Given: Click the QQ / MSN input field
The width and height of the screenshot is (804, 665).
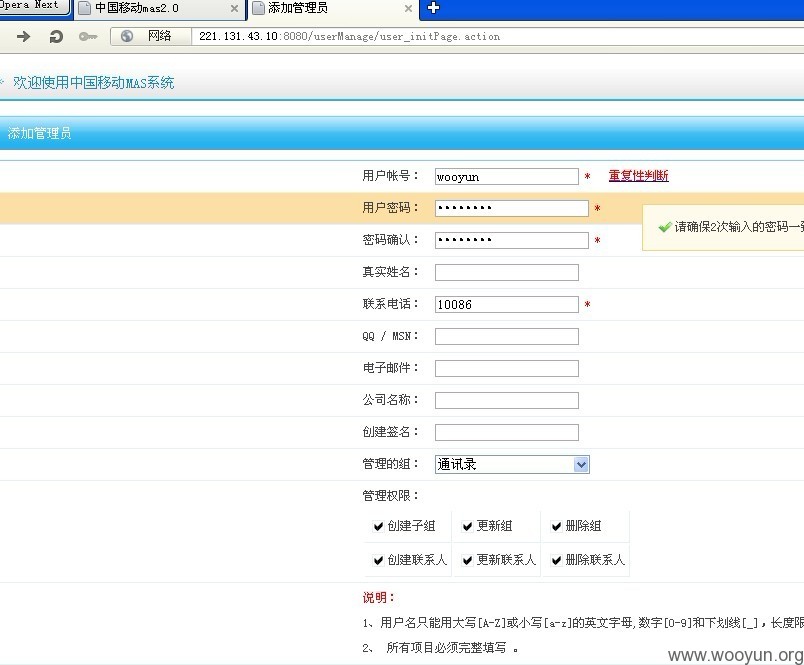Looking at the screenshot, I should click(x=507, y=336).
